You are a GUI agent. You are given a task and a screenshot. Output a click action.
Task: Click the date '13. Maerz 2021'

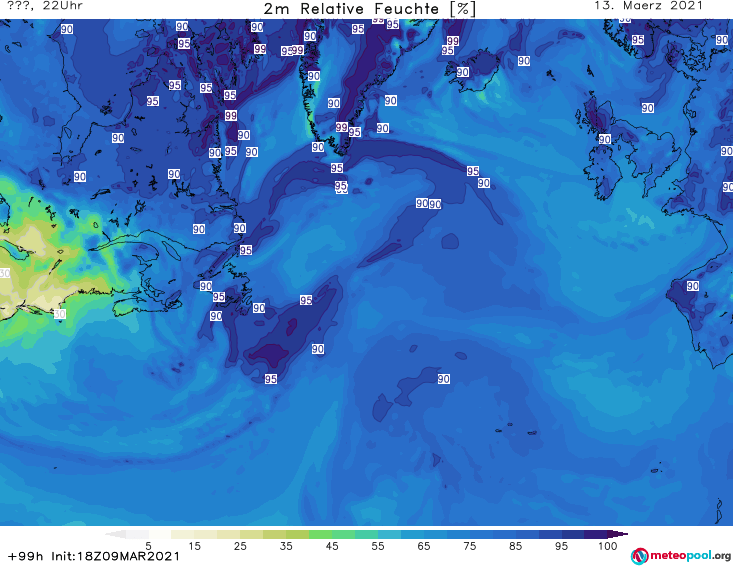tap(648, 6)
